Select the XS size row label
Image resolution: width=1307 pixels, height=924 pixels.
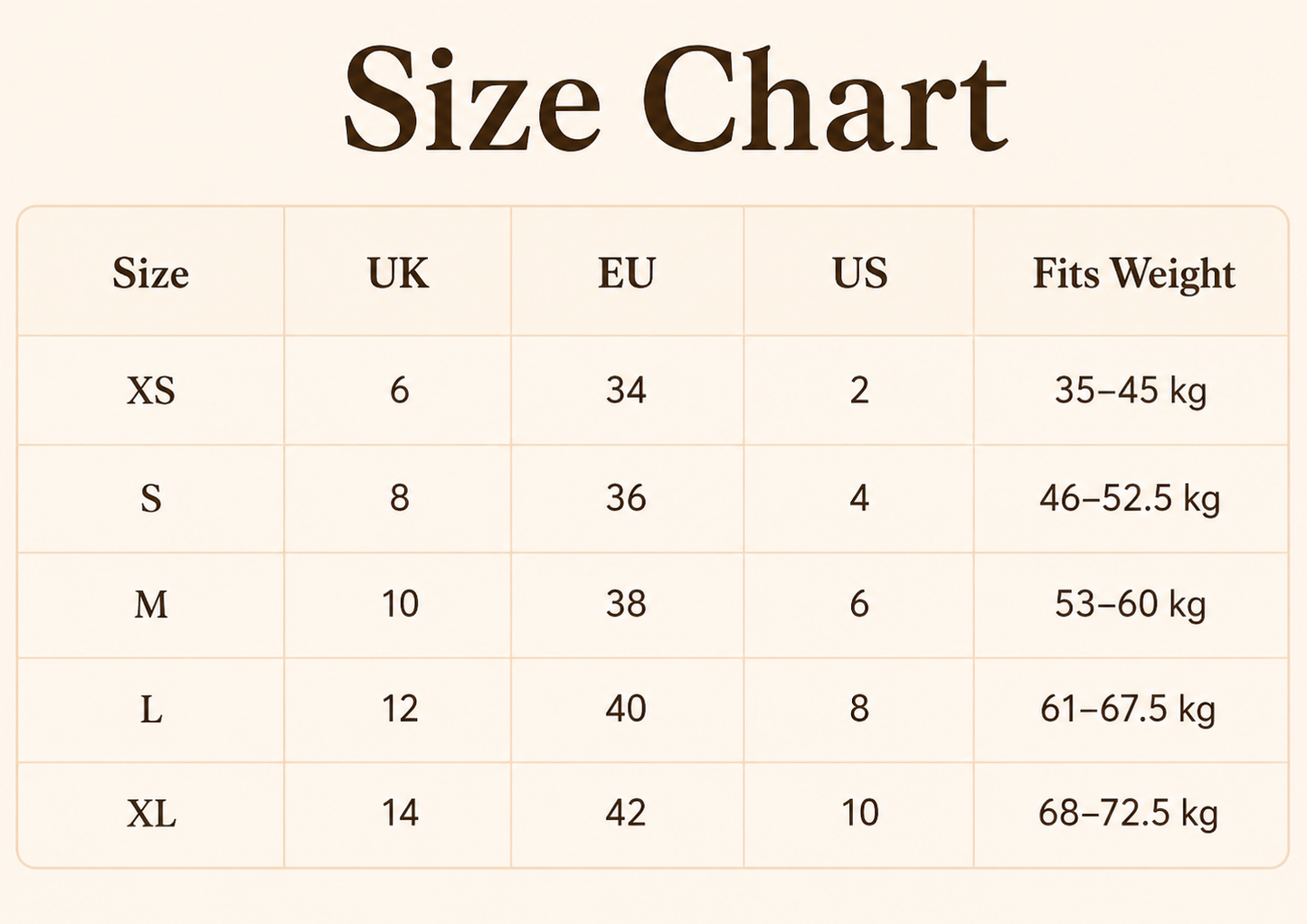(151, 391)
